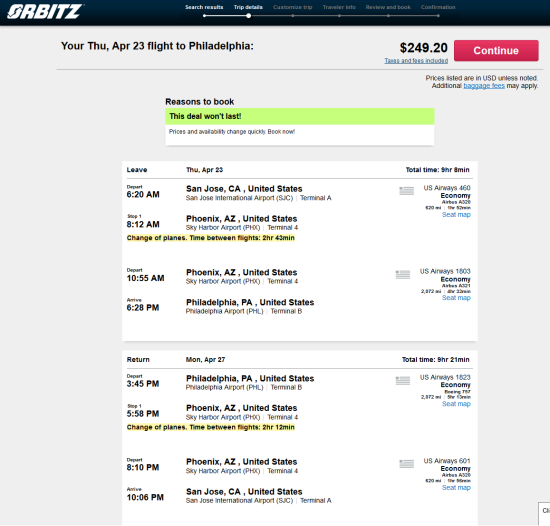
Task: View Seat map for US Airways 1803
Action: 456,298
